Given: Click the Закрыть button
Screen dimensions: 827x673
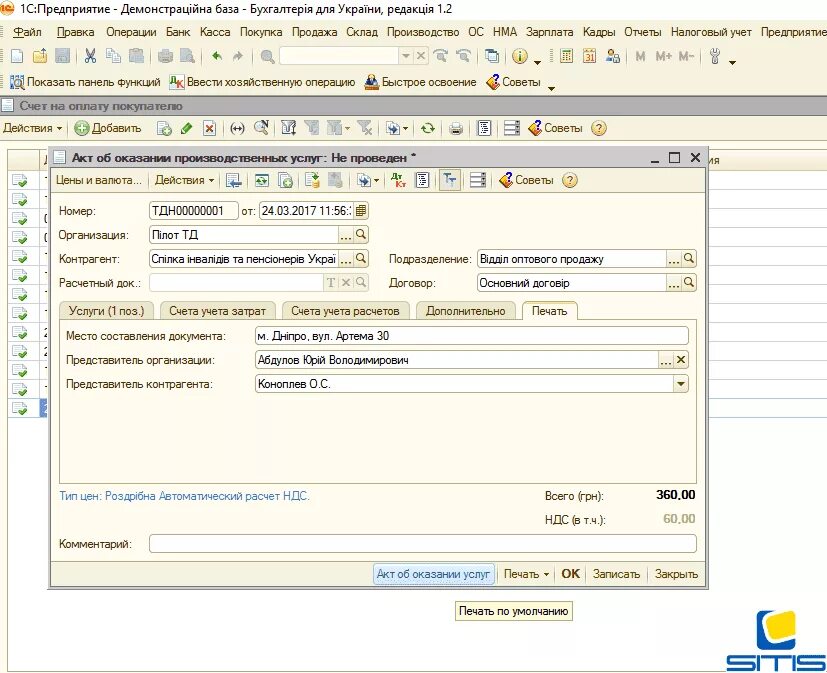Looking at the screenshot, I should click(676, 574).
